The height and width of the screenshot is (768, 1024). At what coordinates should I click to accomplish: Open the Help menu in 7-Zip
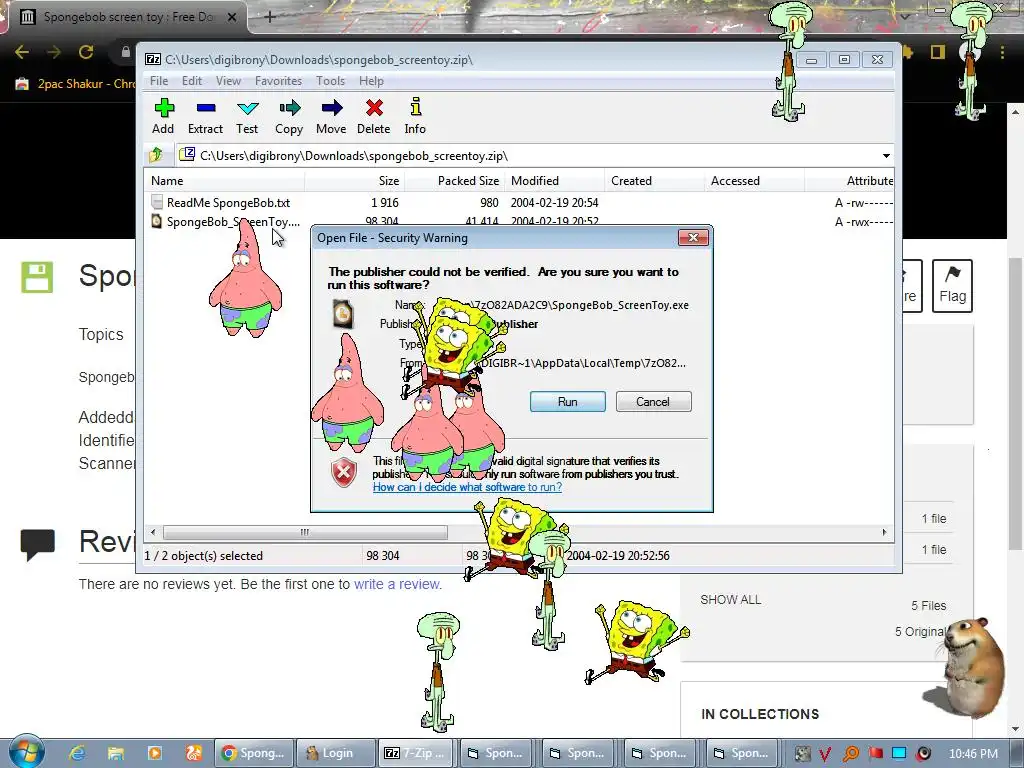point(371,81)
